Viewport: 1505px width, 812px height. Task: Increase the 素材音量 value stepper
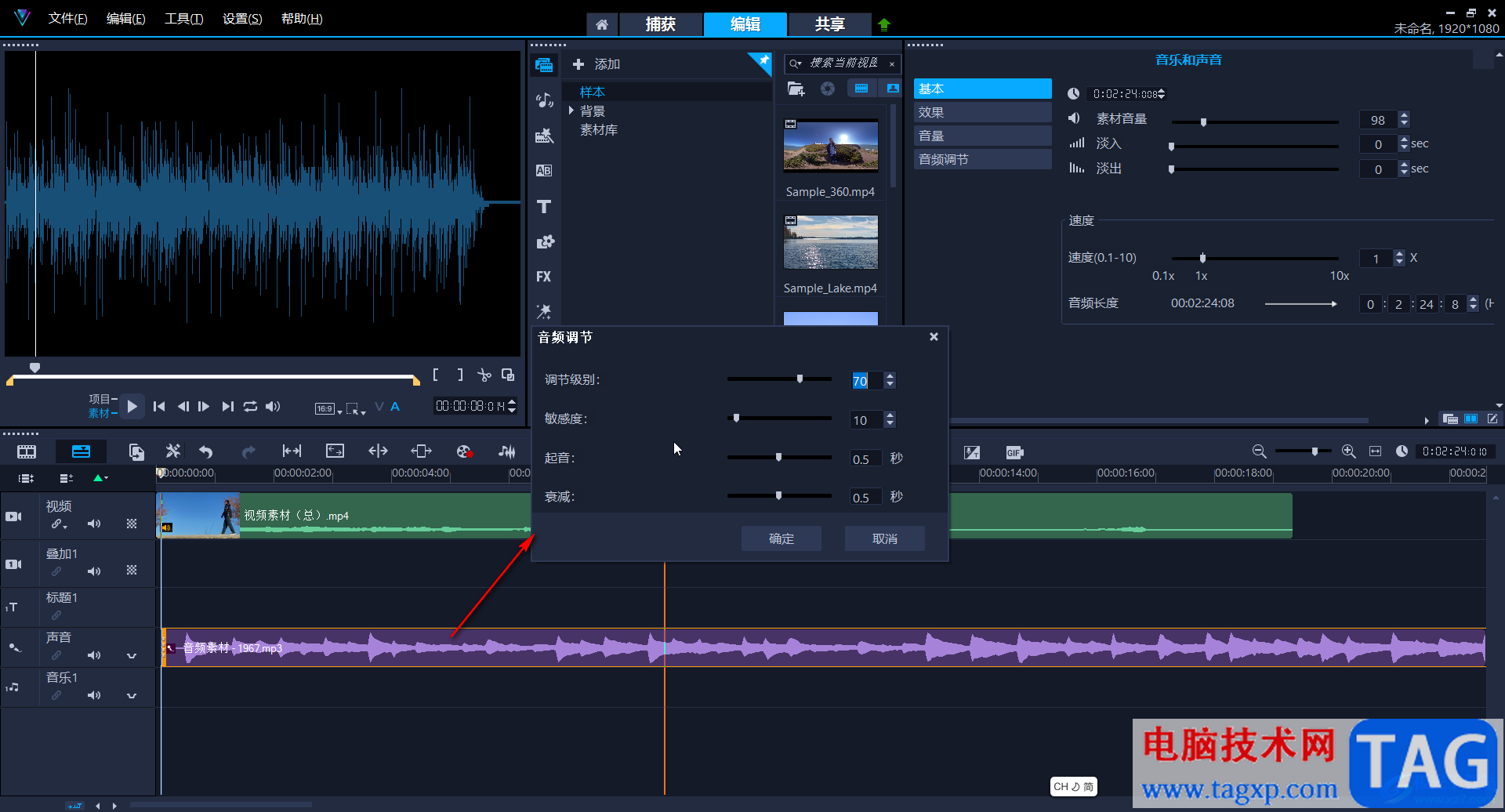click(x=1404, y=116)
